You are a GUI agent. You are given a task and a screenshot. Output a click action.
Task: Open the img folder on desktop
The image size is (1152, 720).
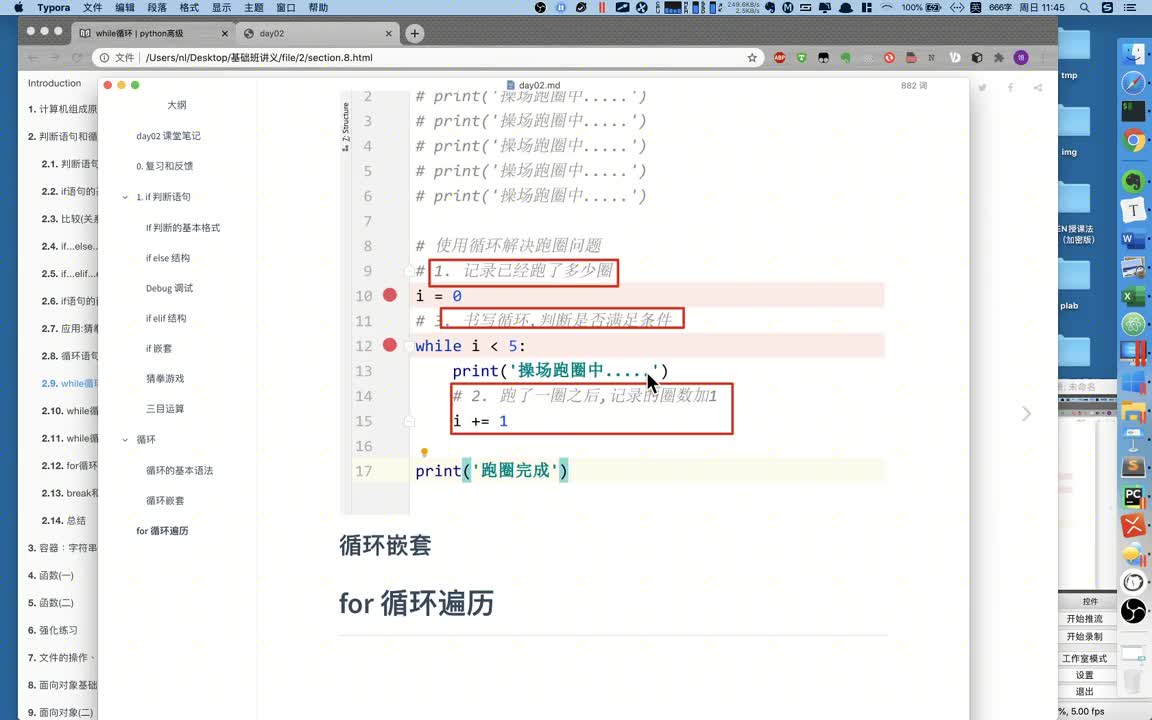pos(1072,129)
